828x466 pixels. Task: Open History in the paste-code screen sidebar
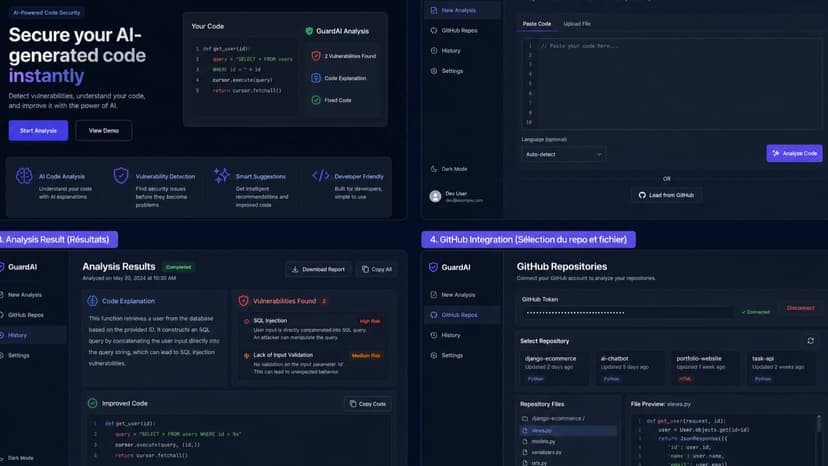tap(462, 51)
